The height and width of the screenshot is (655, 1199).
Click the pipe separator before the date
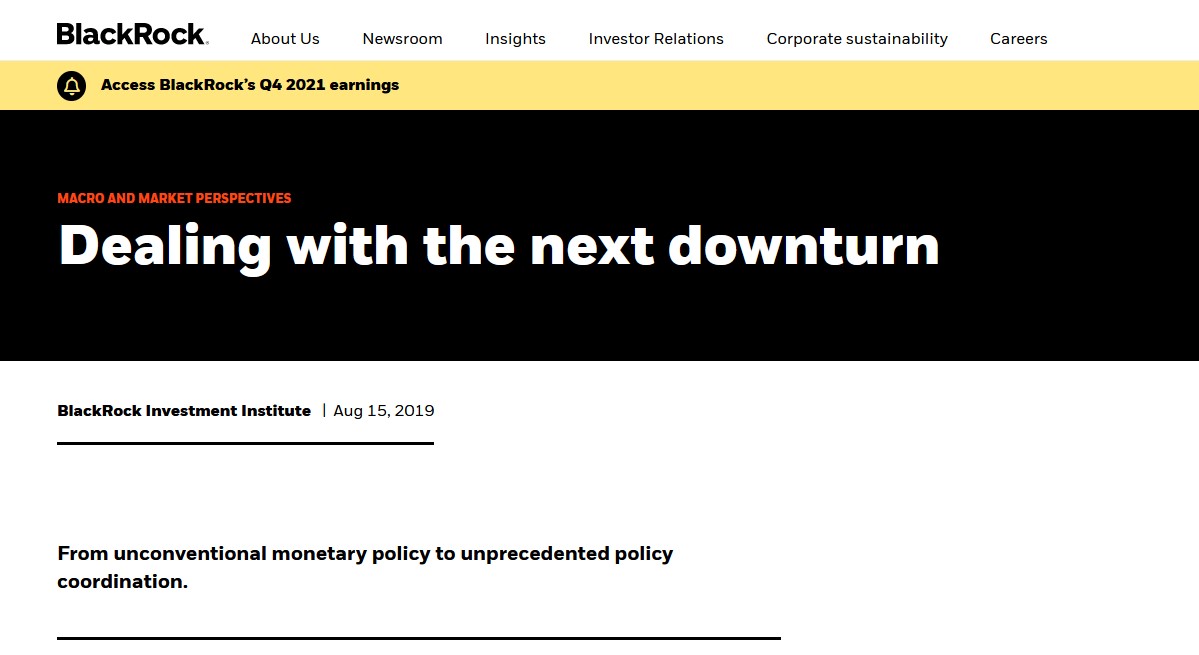coord(324,411)
